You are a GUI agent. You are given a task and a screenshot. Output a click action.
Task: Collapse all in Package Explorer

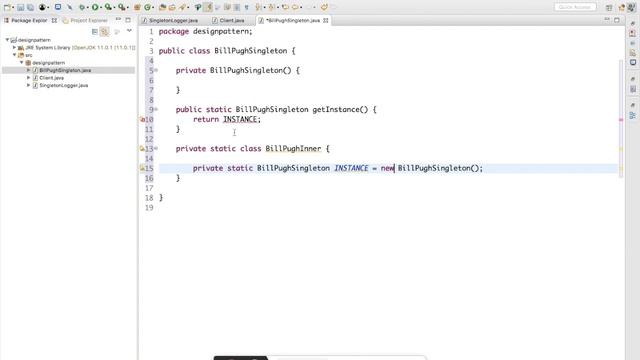point(95,31)
